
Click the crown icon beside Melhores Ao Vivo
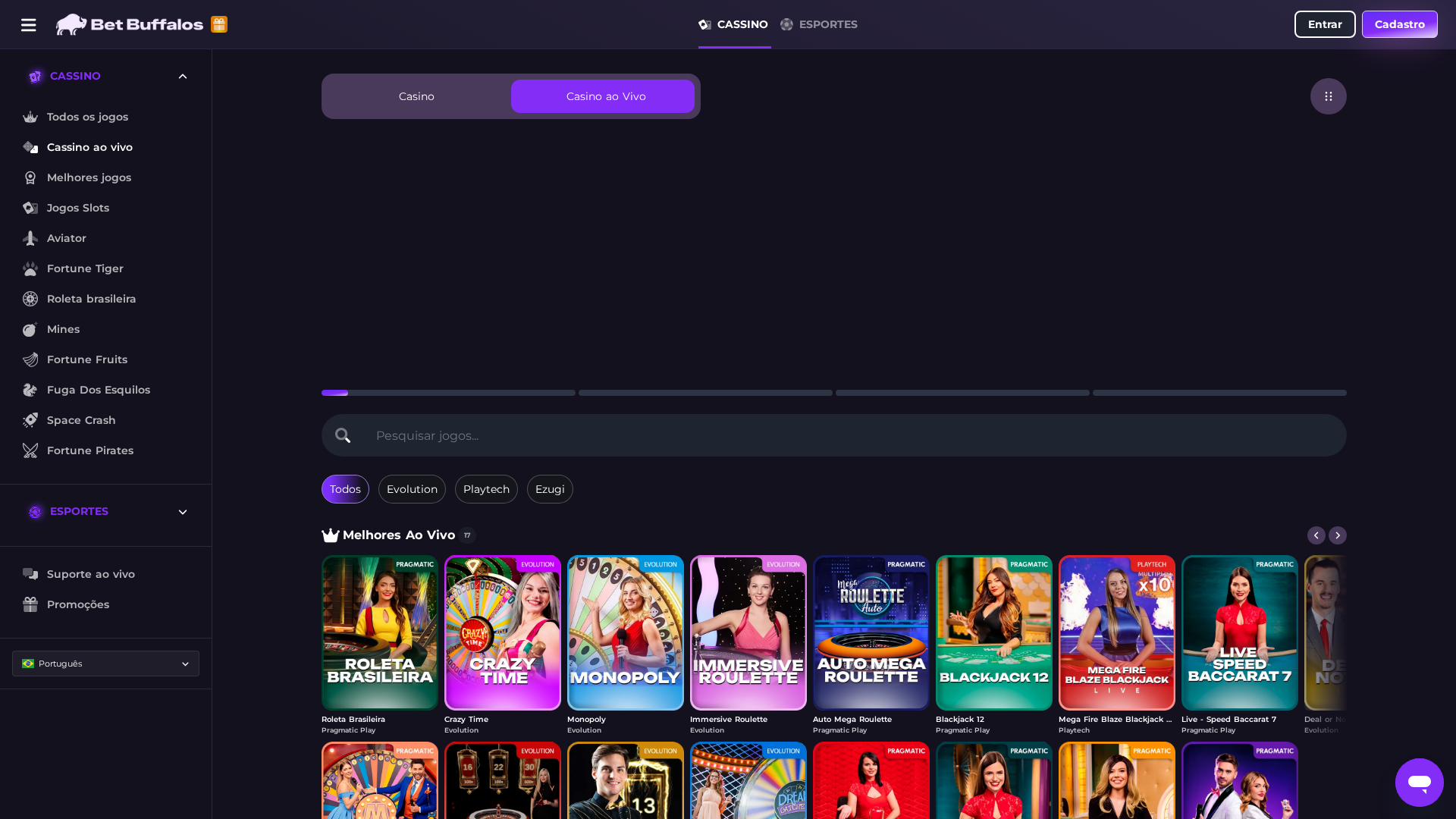[x=331, y=535]
